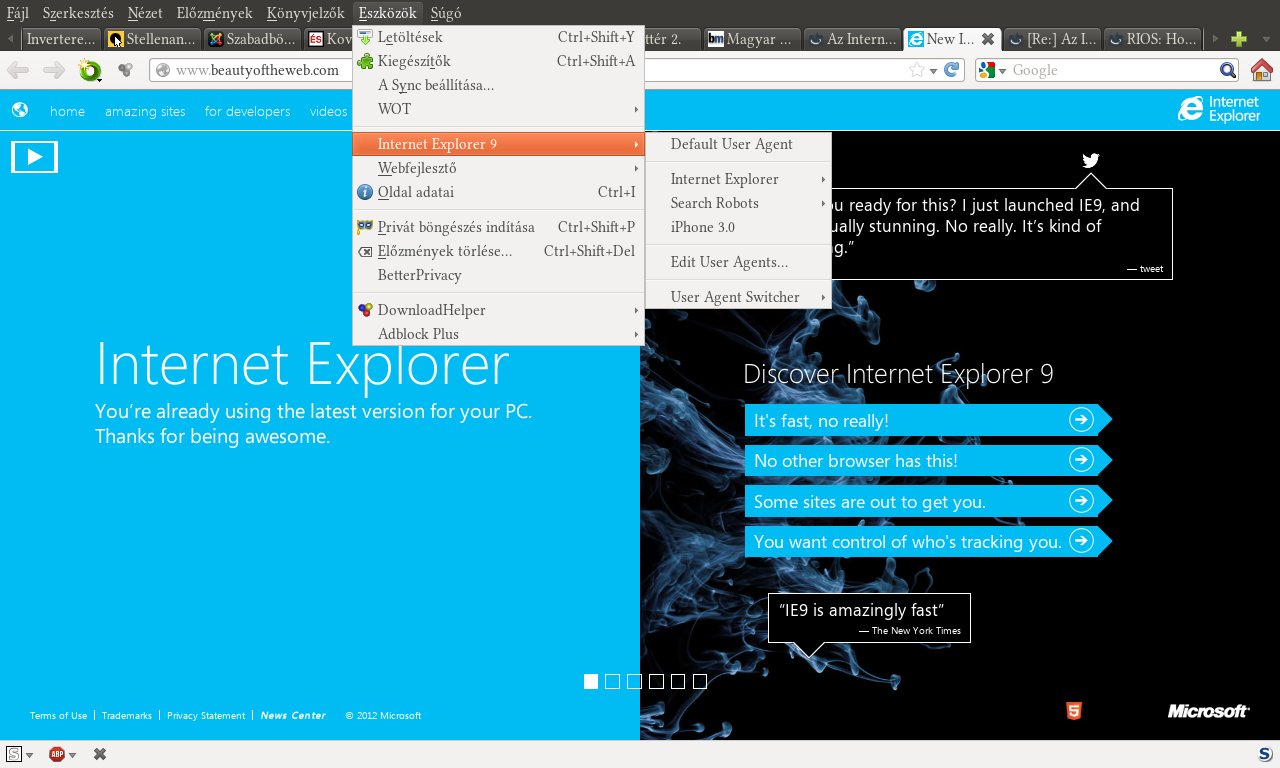
Task: Click arrow icon on "You want control" banner
Action: 1081,541
